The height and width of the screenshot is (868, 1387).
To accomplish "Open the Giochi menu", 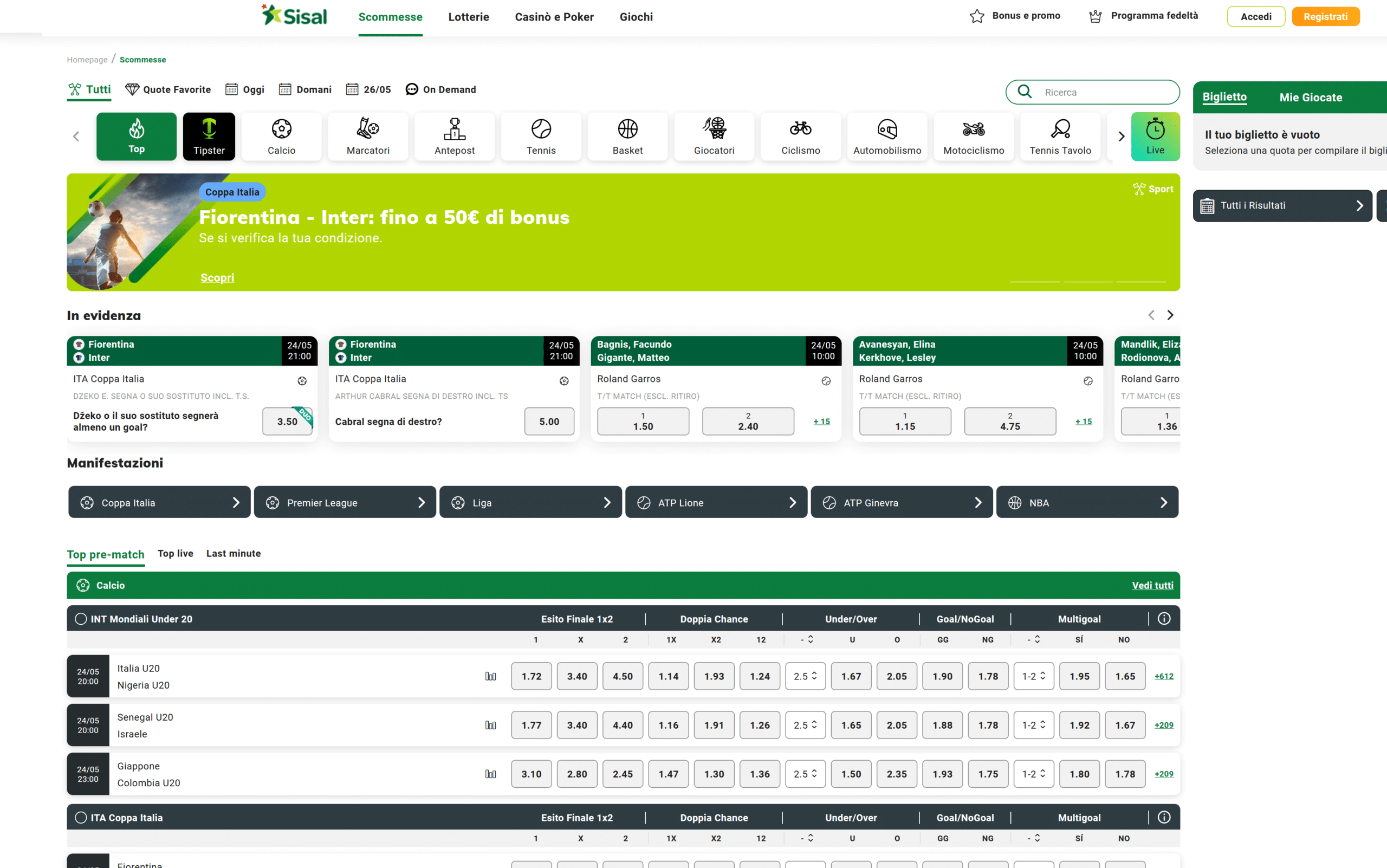I will pyautogui.click(x=636, y=17).
